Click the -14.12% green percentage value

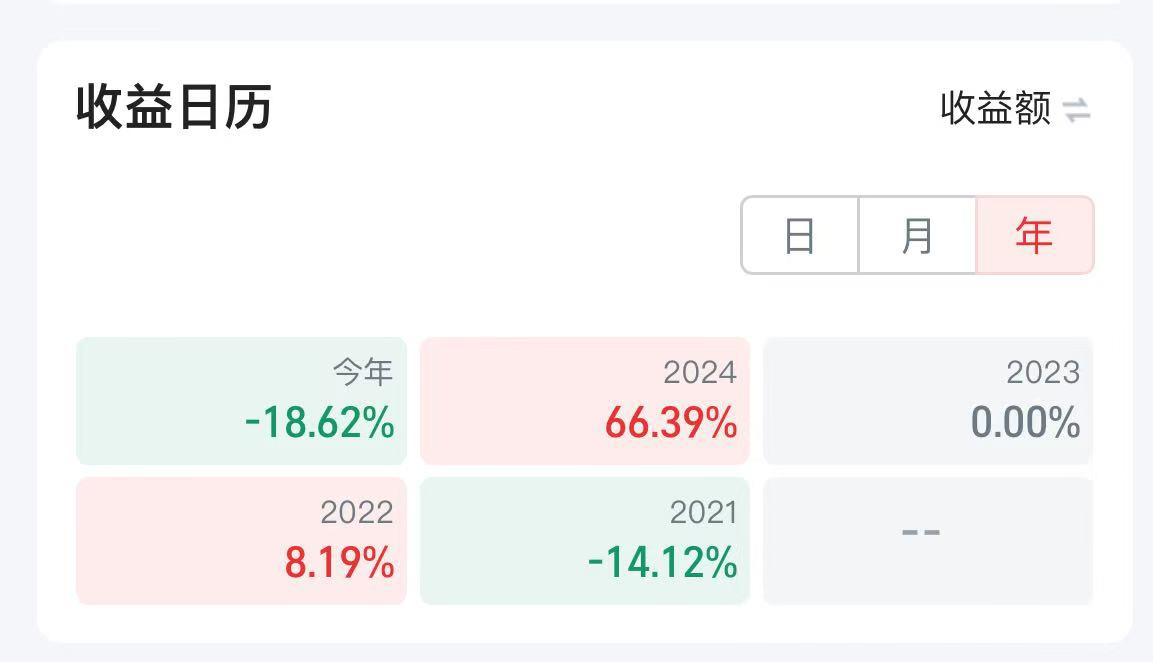pos(663,563)
